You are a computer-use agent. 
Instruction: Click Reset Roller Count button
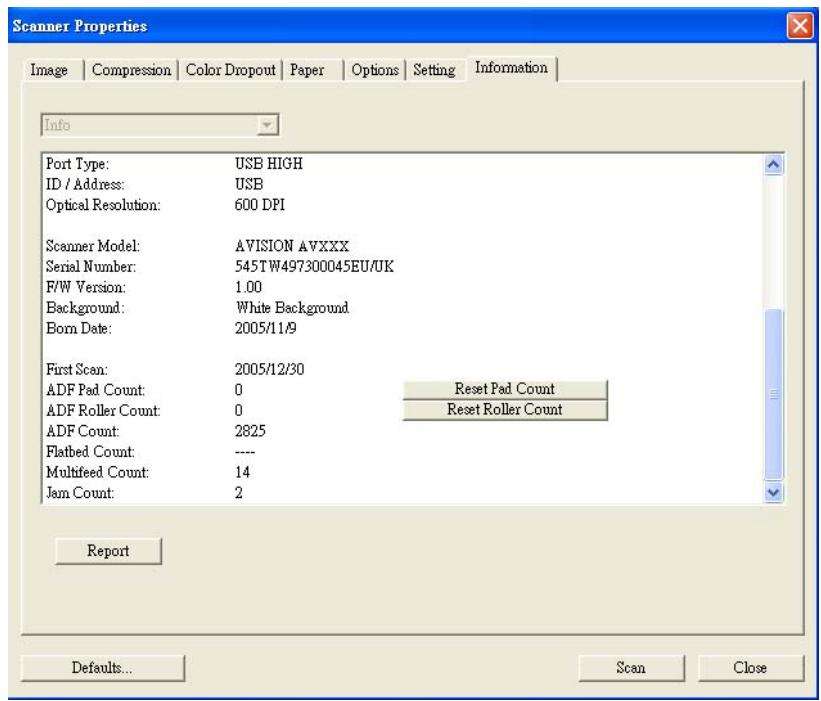pyautogui.click(x=505, y=409)
